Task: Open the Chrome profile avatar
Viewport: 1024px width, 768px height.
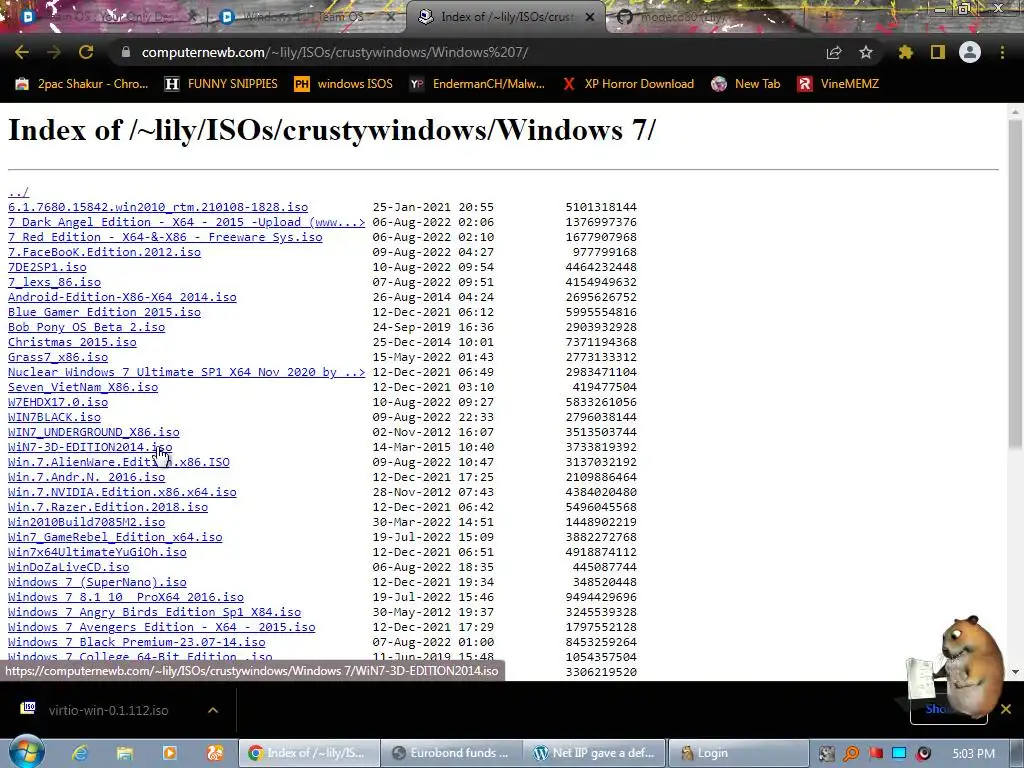Action: (x=970, y=52)
